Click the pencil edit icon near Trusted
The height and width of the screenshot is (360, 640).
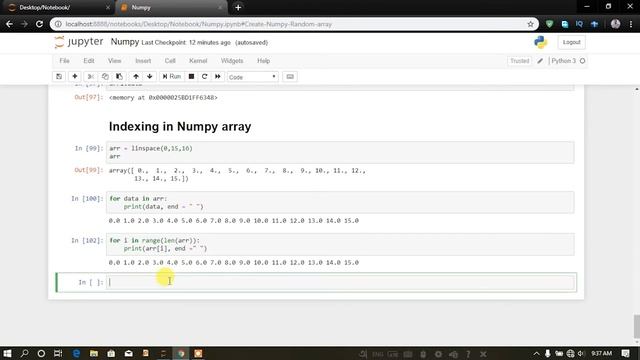tap(540, 61)
